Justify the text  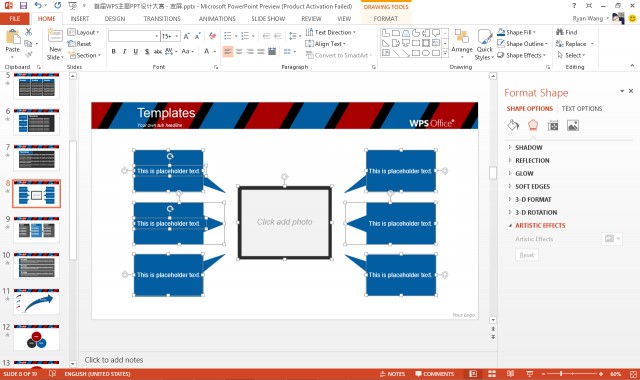click(x=261, y=51)
